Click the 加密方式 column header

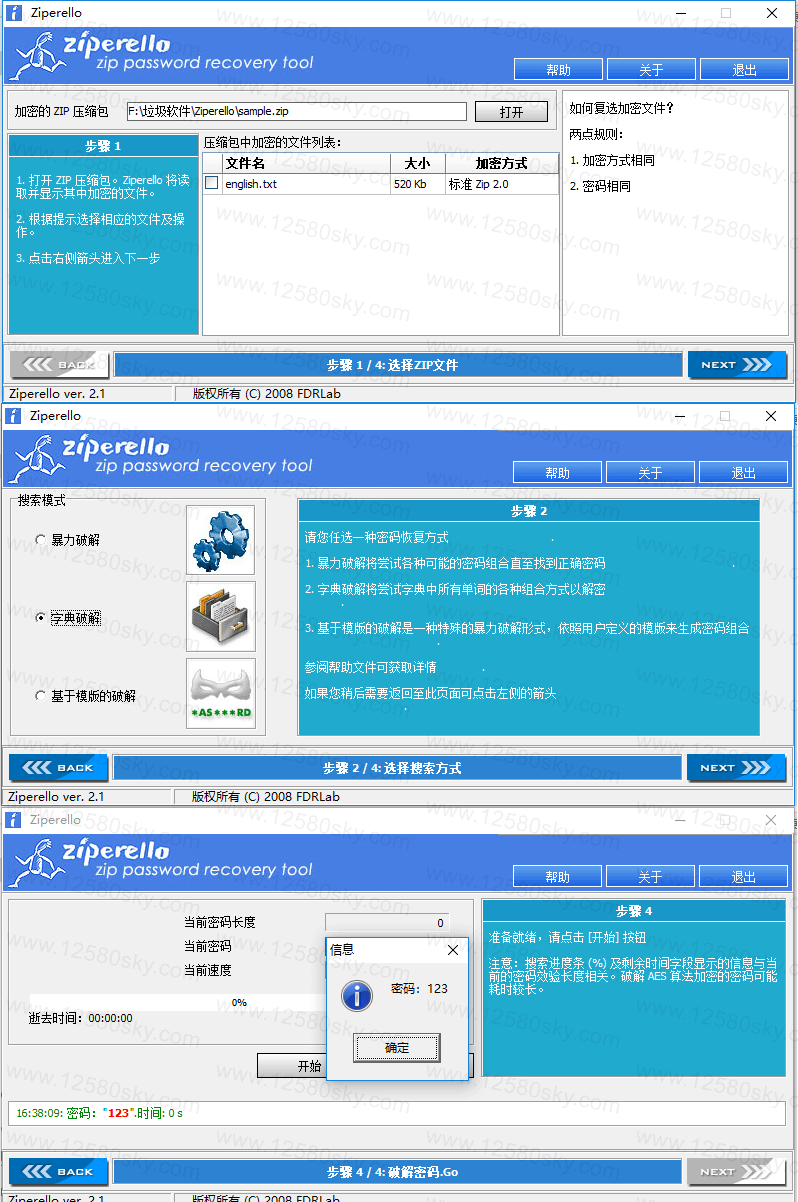(502, 163)
